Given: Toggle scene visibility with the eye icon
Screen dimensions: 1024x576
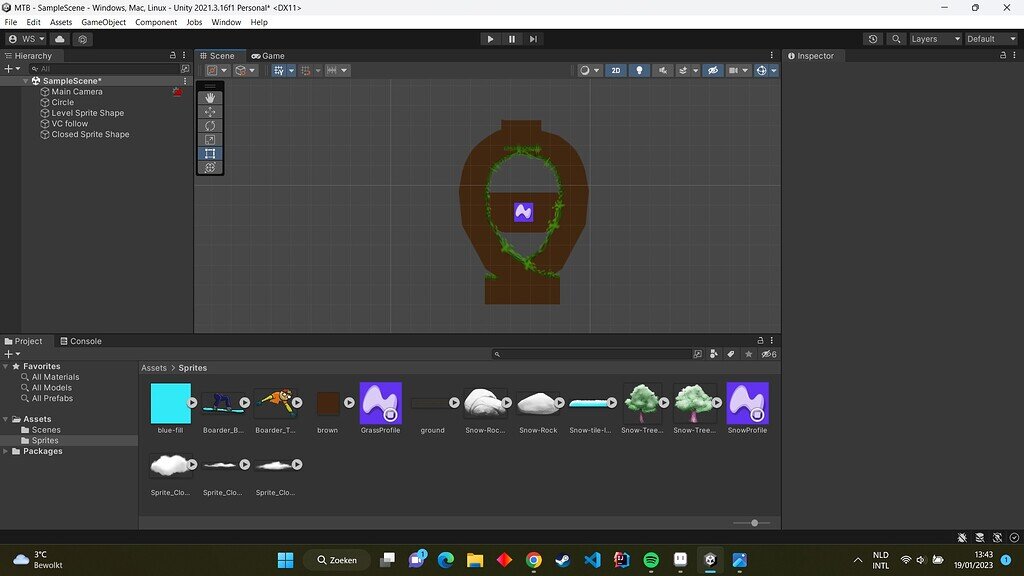Looking at the screenshot, I should (x=712, y=70).
